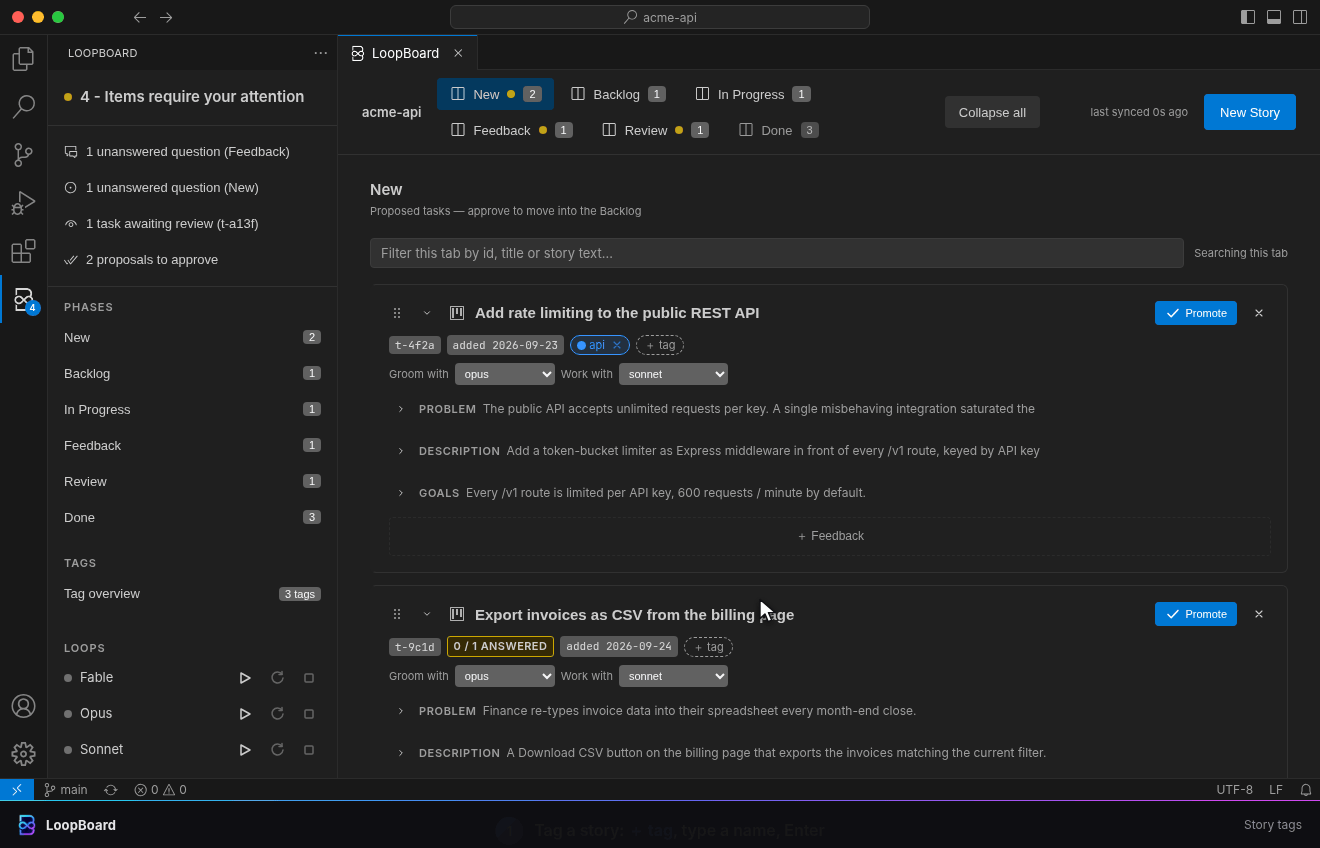This screenshot has height=848, width=1320.
Task: Add Feedback to rate limiting story
Action: [x=830, y=536]
